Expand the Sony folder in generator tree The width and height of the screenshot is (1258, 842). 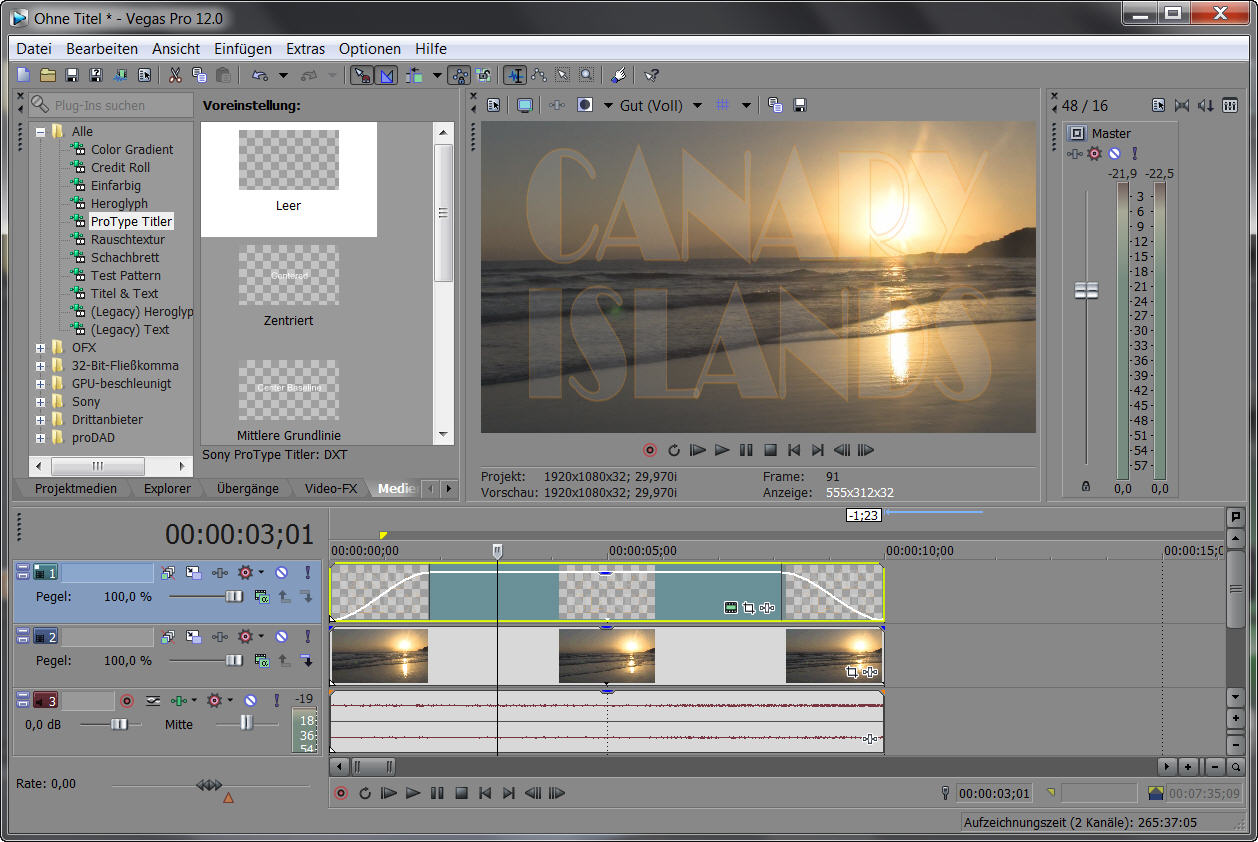(x=41, y=402)
